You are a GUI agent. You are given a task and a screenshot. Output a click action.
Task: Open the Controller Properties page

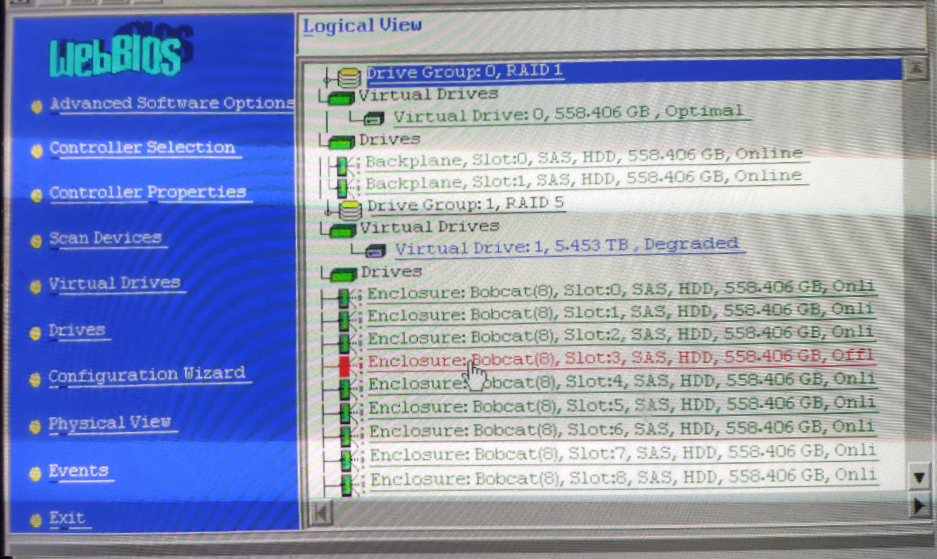click(x=147, y=192)
